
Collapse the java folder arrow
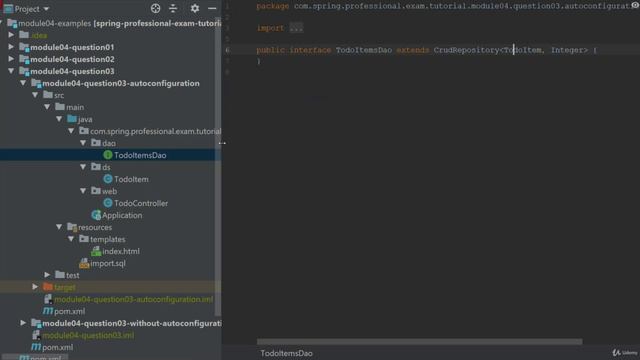coord(59,119)
